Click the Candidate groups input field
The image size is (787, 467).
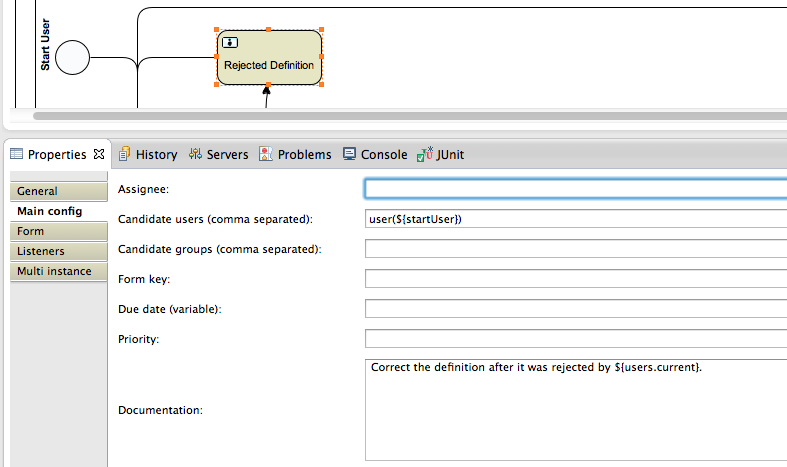pyautogui.click(x=575, y=249)
